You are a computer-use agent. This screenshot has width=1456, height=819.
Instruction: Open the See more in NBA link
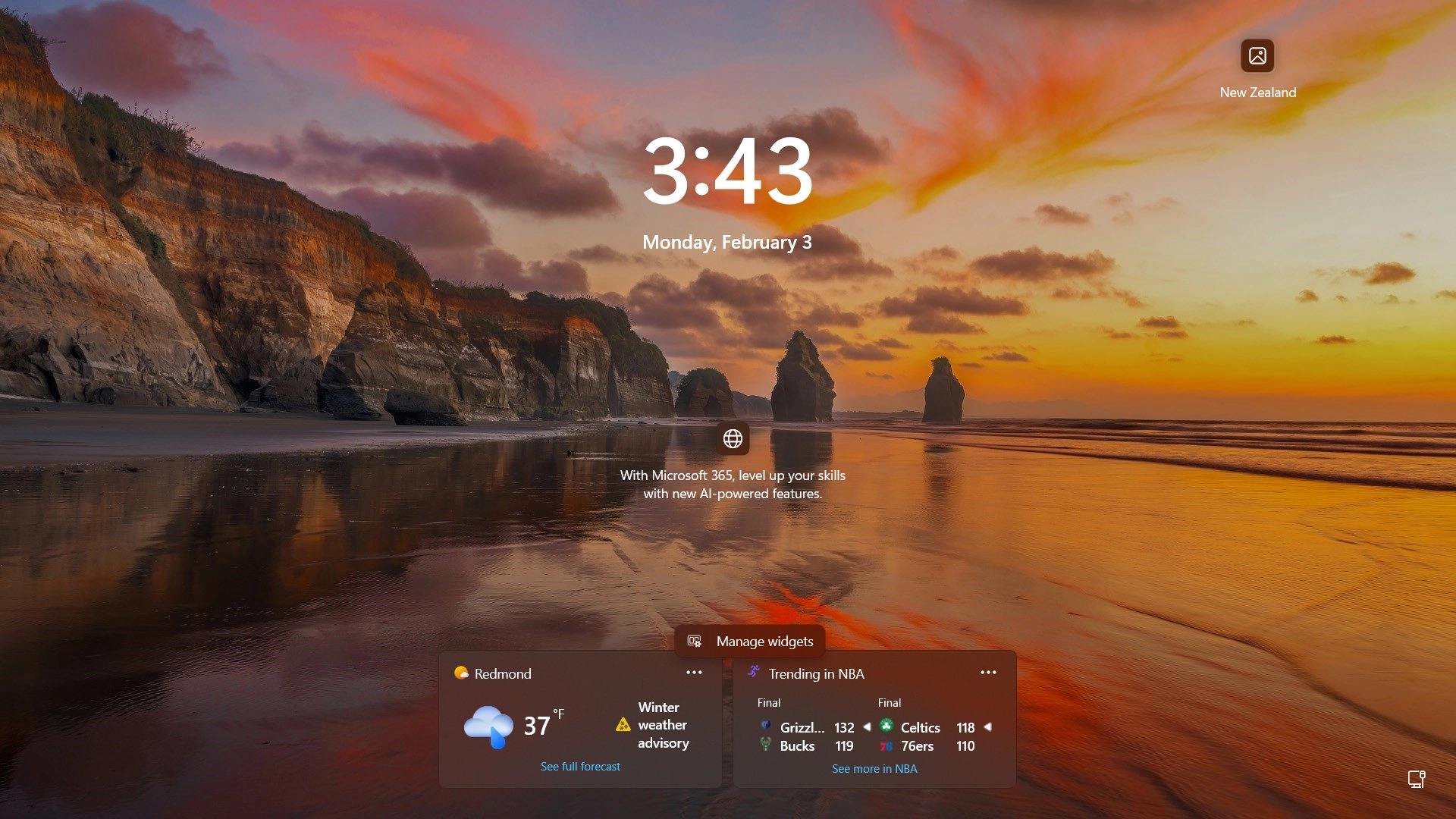pos(874,769)
